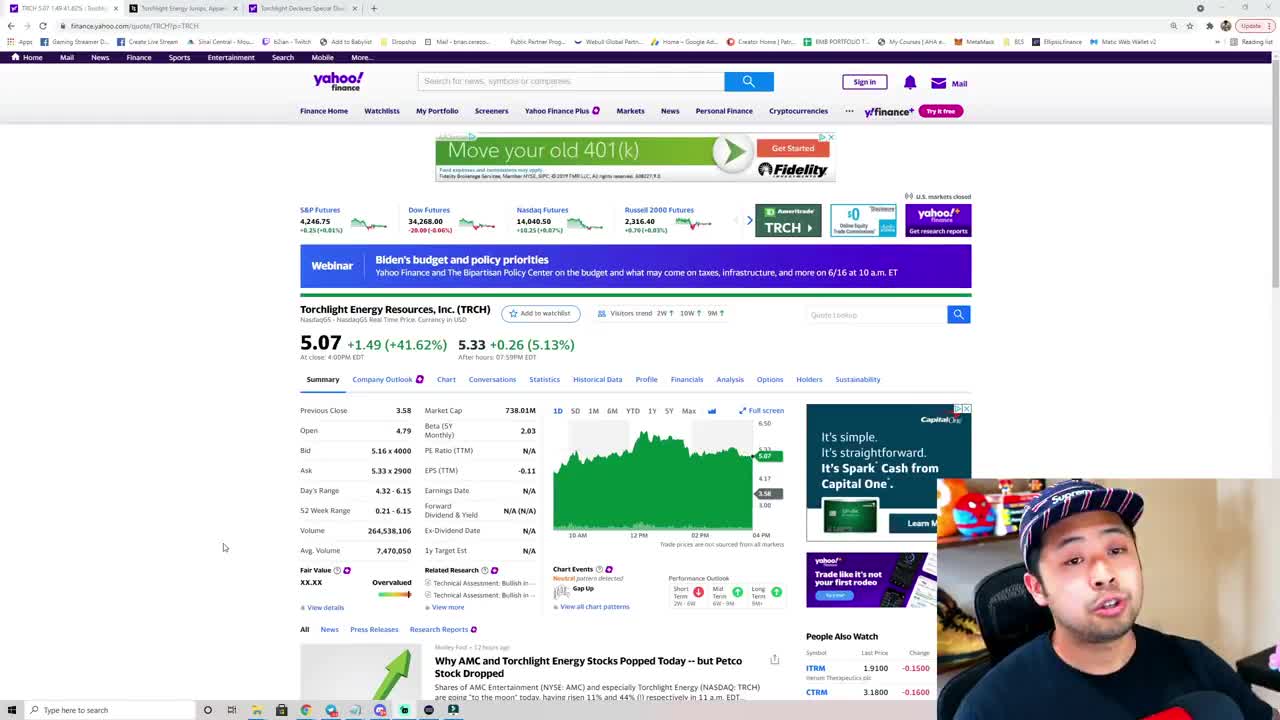Open the My Portfolio nav dropdown
This screenshot has width=1280, height=720.
[x=437, y=111]
